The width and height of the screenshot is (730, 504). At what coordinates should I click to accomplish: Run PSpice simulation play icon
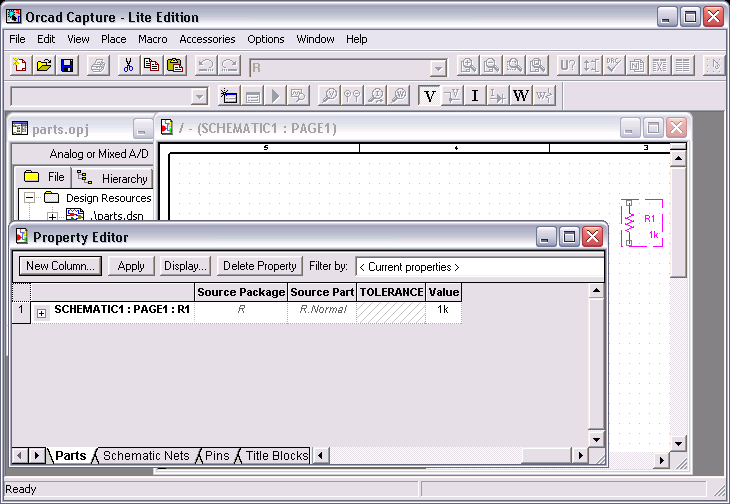[x=276, y=96]
